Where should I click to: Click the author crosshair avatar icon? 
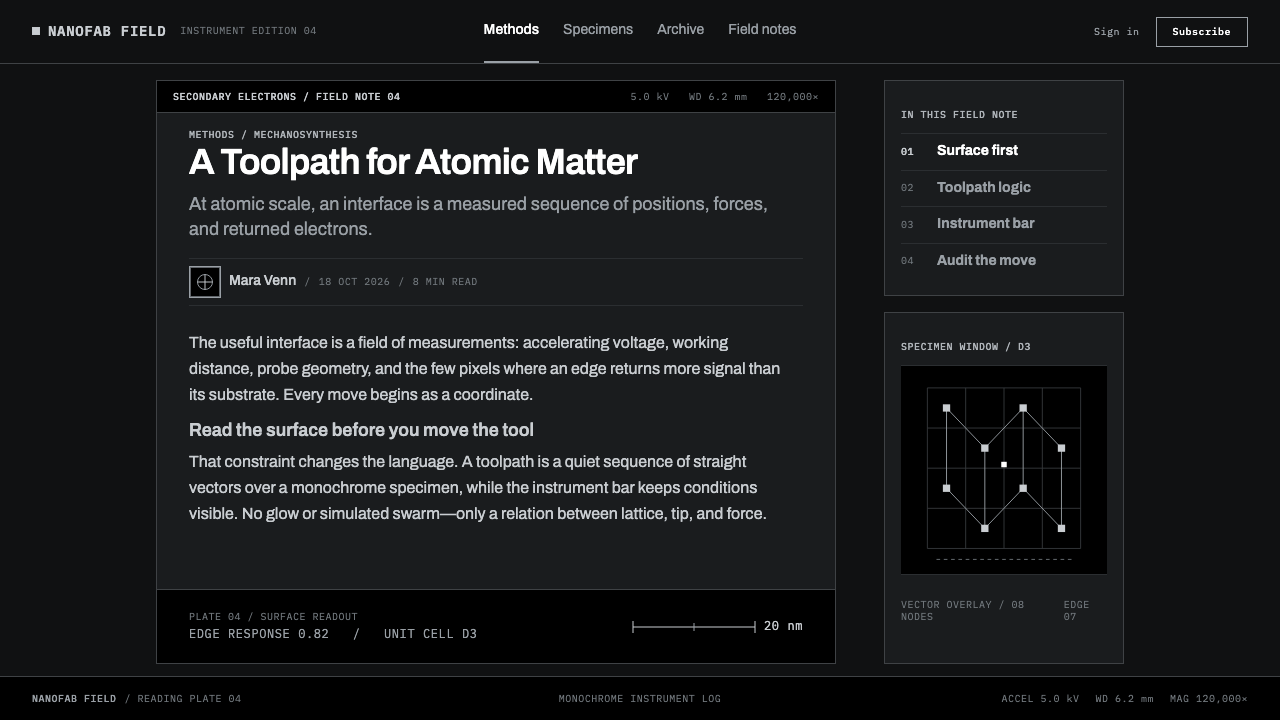(x=205, y=282)
